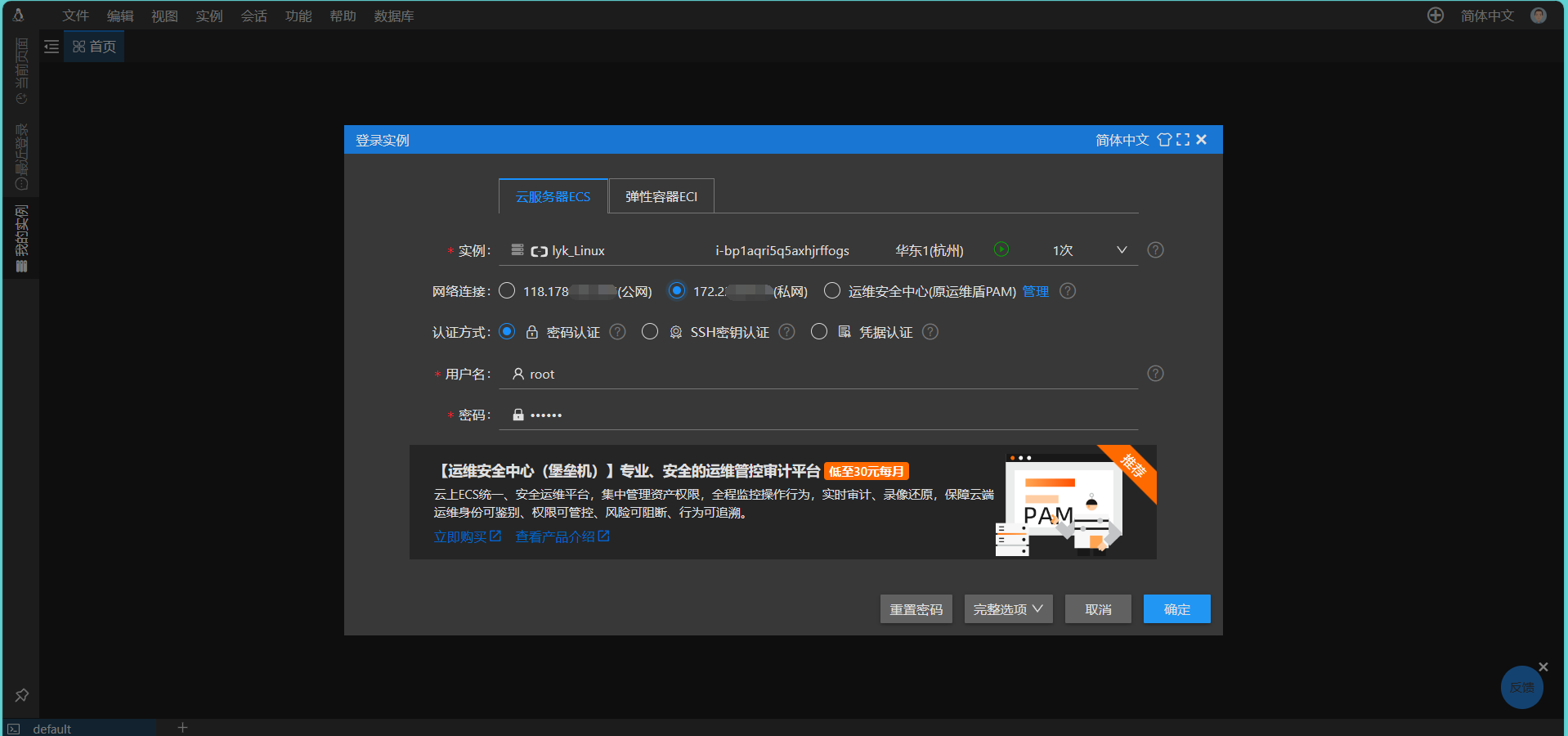Screen dimensions: 1568x736
Task: Select the 首页 tab
Action: pyautogui.click(x=94, y=47)
